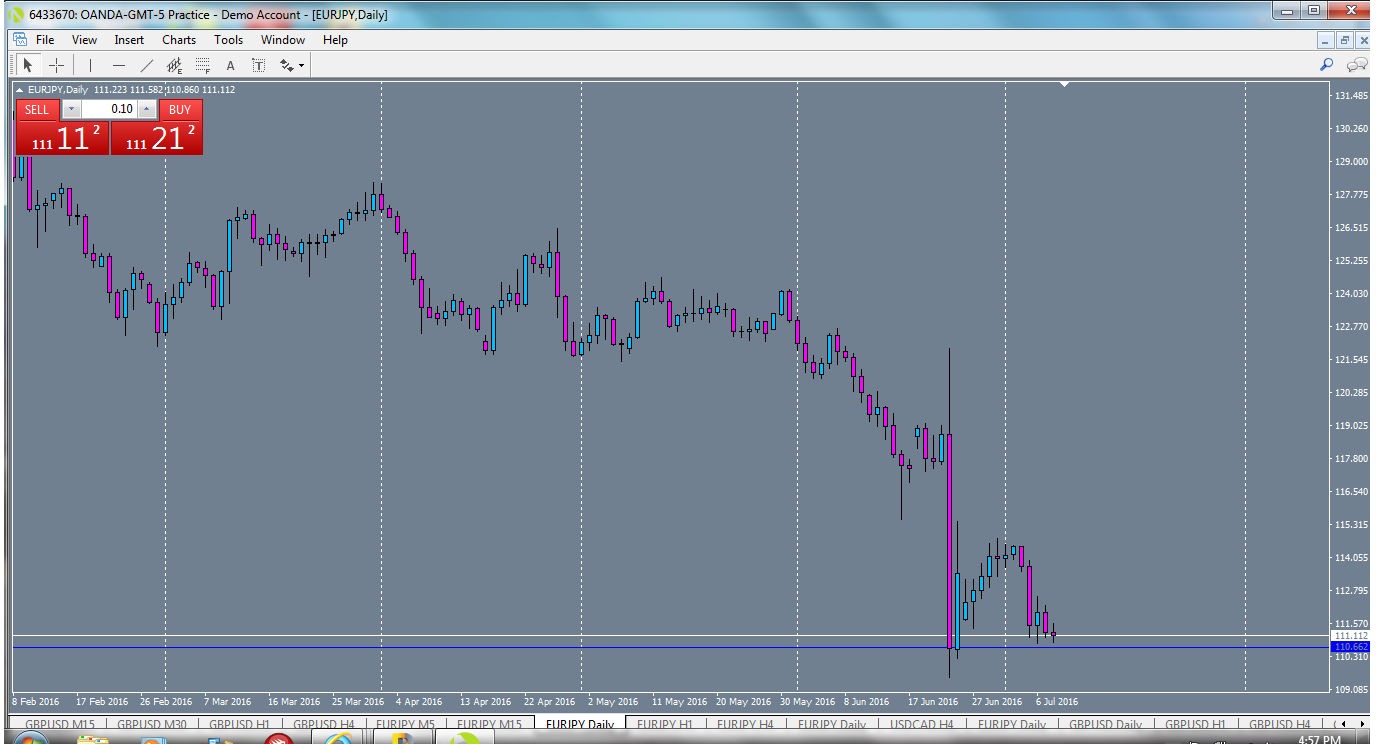Click the magnifier zoom icon near top right
This screenshot has height=744, width=1382.
coord(1326,64)
